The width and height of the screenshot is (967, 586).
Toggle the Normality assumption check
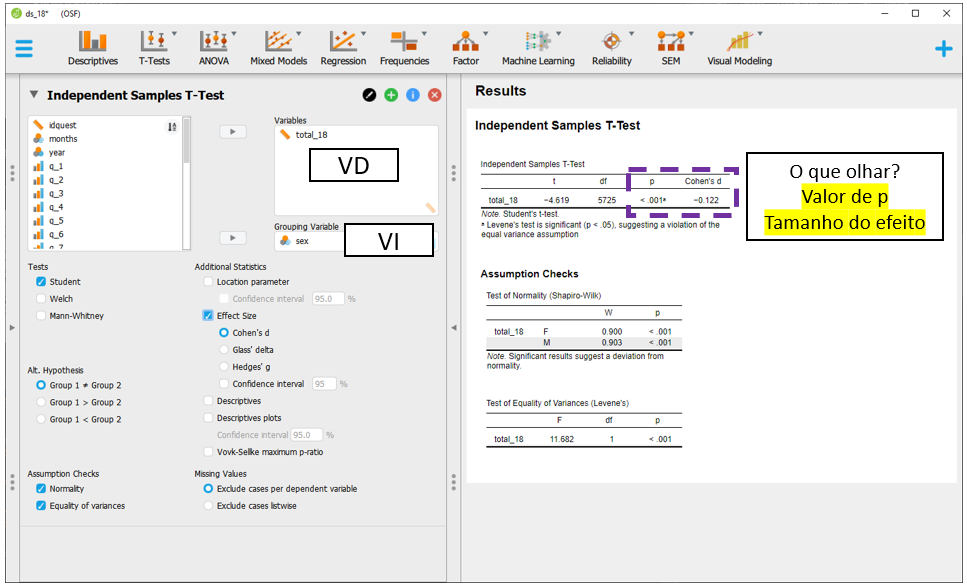pyautogui.click(x=41, y=489)
